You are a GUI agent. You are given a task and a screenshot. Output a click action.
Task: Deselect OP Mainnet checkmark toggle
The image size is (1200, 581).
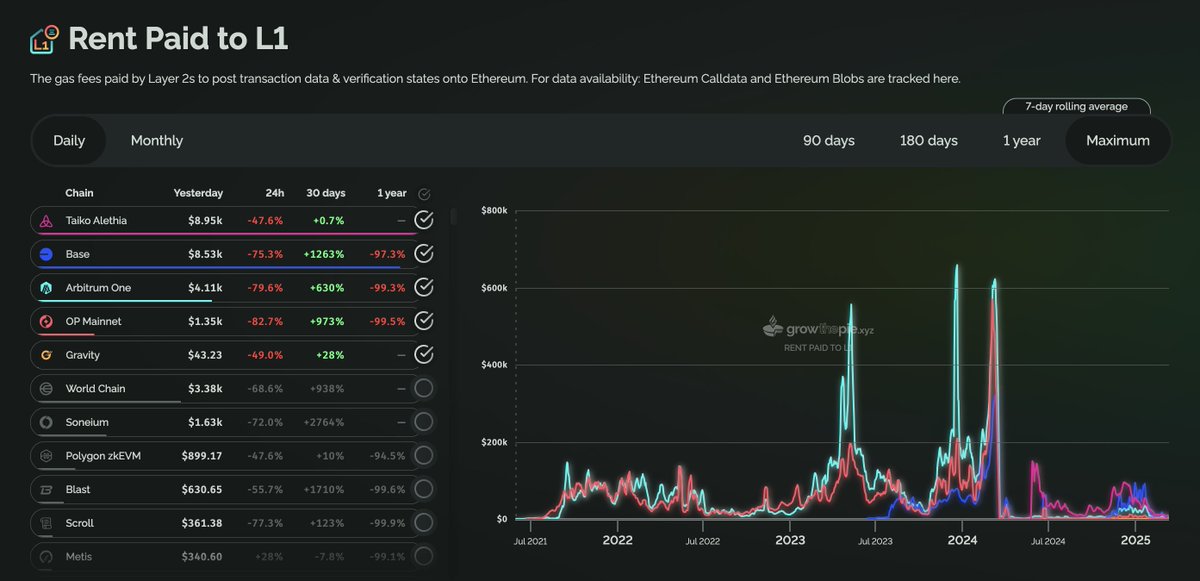424,322
